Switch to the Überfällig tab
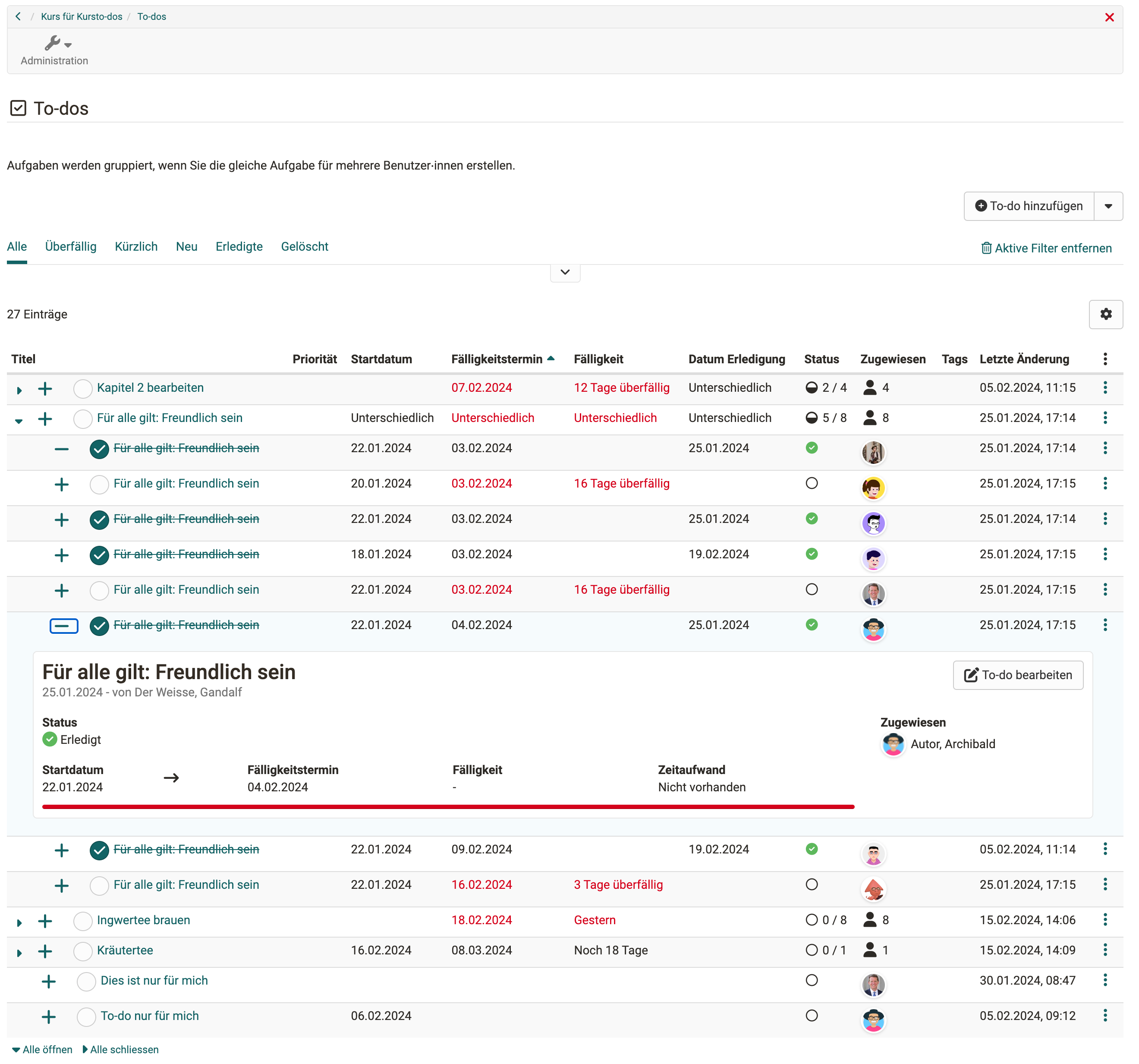The height and width of the screenshot is (1064, 1139). tap(70, 247)
